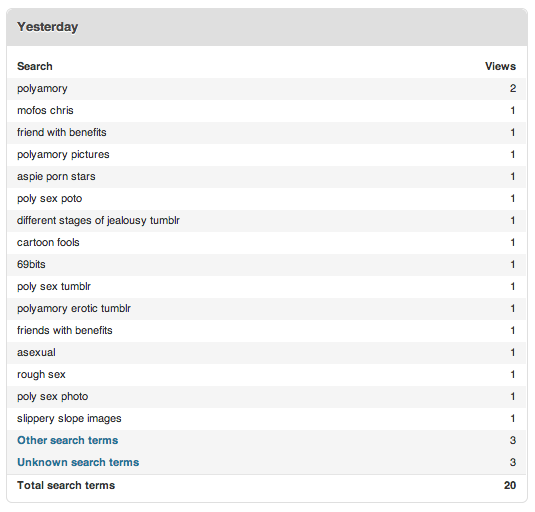Screen dimensions: 535x512
Task: Click the polyamory erotic tumblr entry
Action: click(74, 308)
